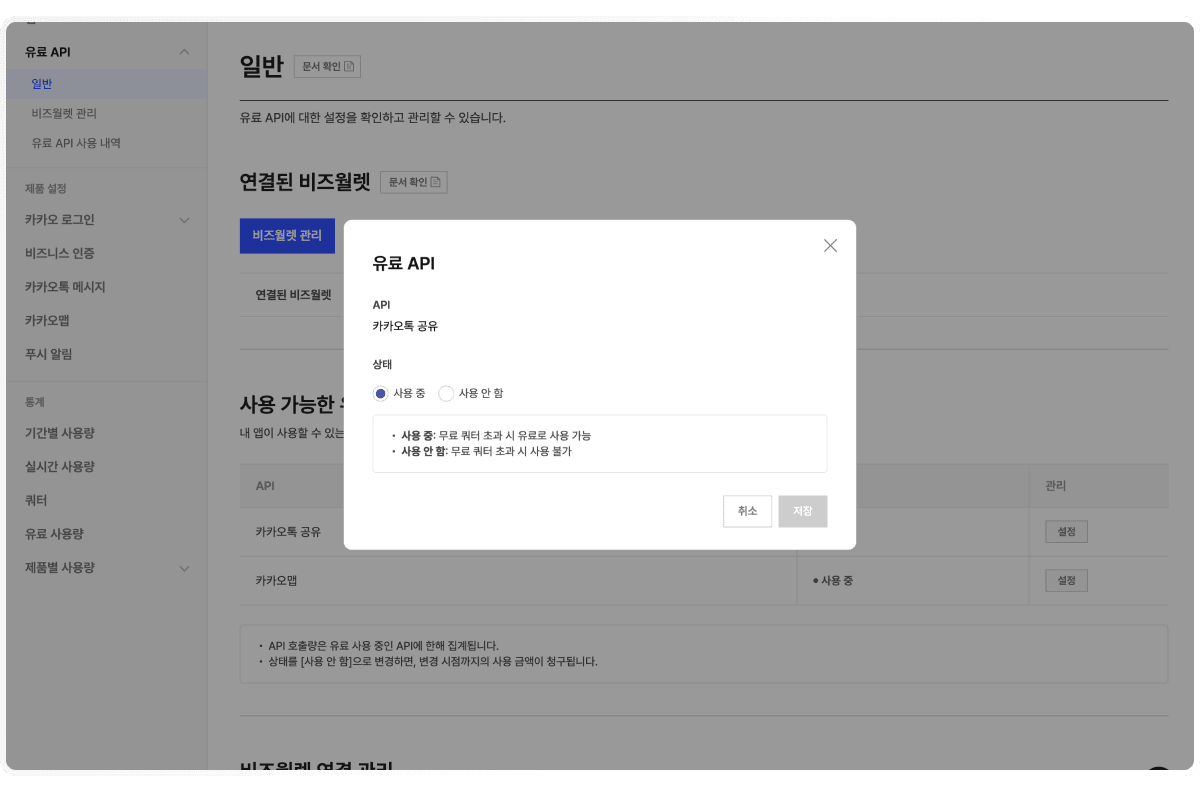Close the 유료 API dialog with X

click(830, 246)
